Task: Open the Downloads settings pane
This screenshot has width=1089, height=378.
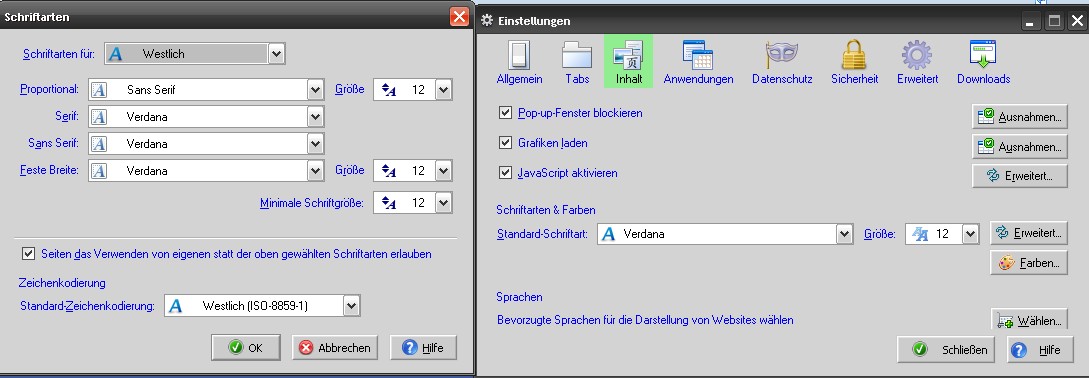Action: [983, 63]
